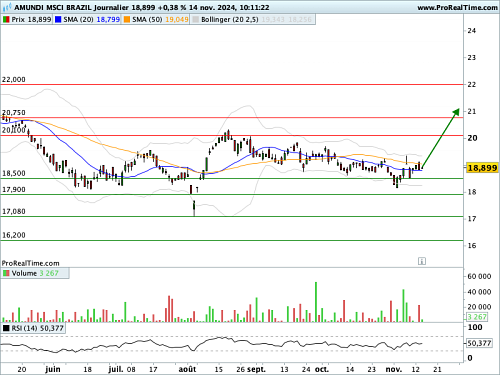Click the info icon below the price chart
This screenshot has width=500, height=375.
click(x=422, y=261)
